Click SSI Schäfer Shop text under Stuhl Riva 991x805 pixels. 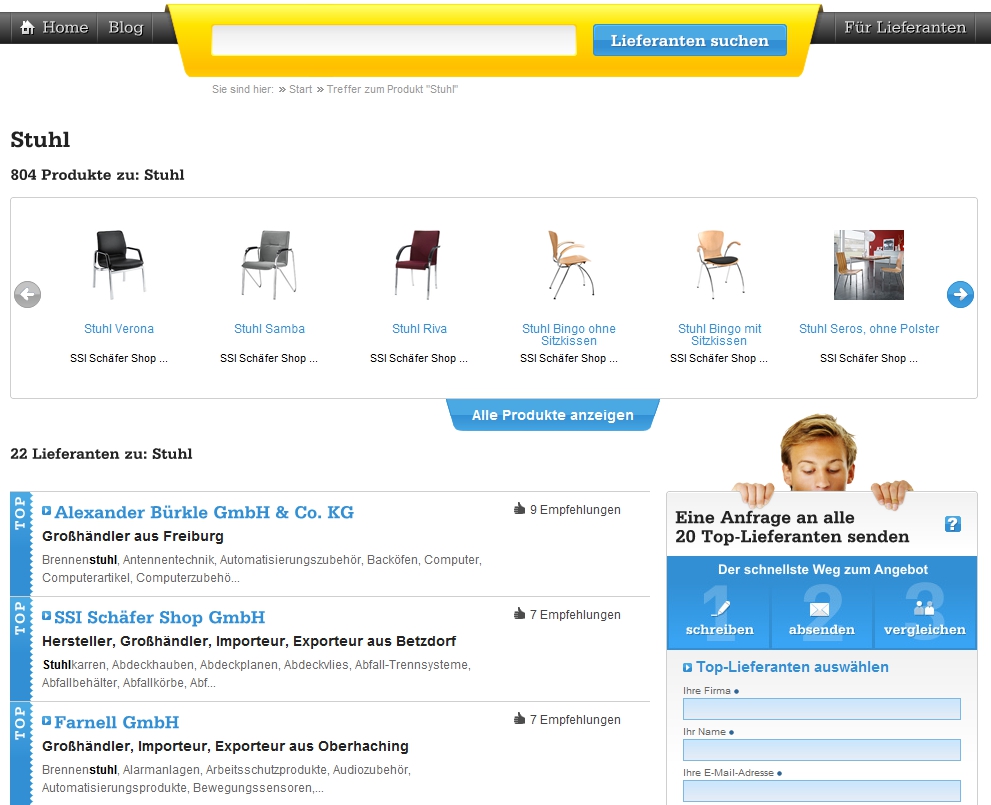tap(419, 358)
